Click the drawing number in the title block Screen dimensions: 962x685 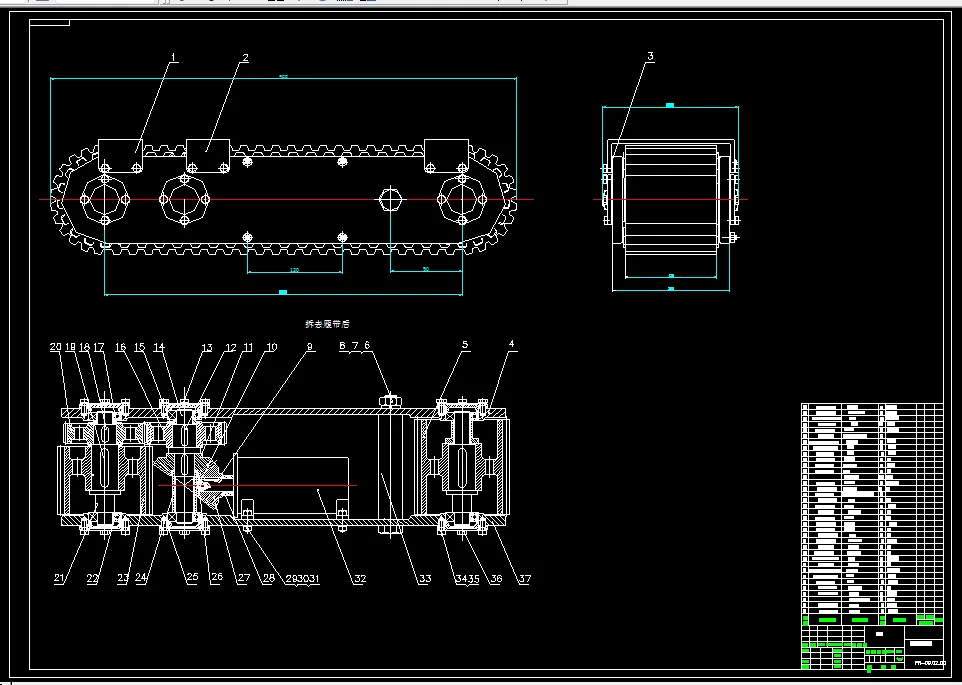tap(929, 663)
